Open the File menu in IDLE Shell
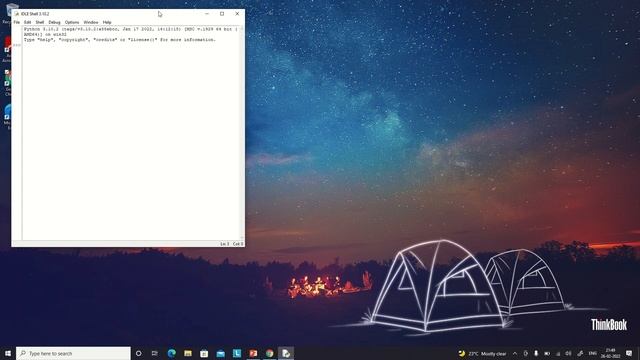The image size is (640, 360). tap(17, 22)
